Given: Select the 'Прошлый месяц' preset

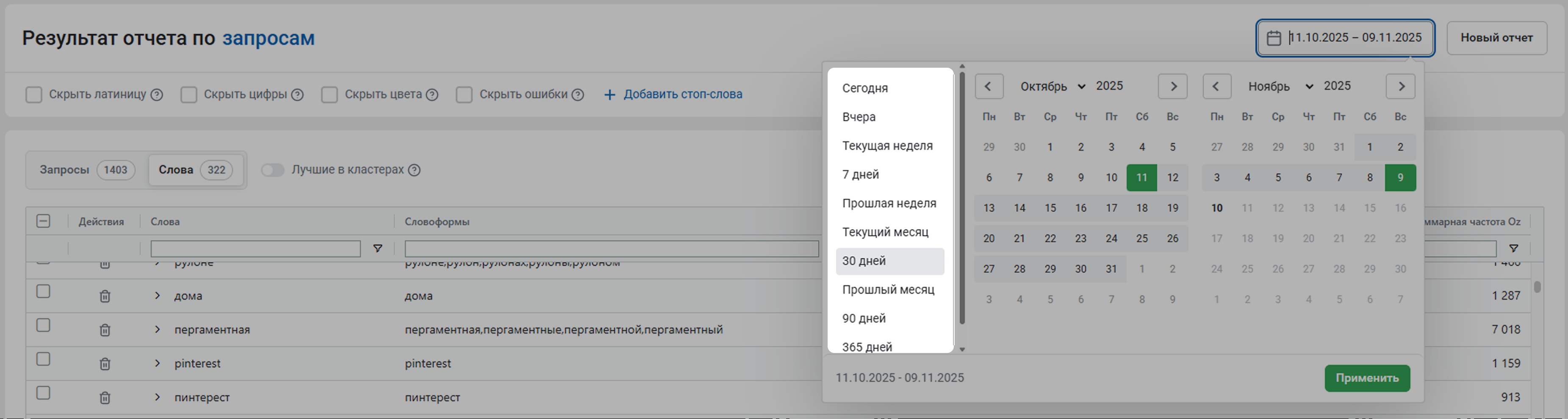Looking at the screenshot, I should pyautogui.click(x=887, y=289).
